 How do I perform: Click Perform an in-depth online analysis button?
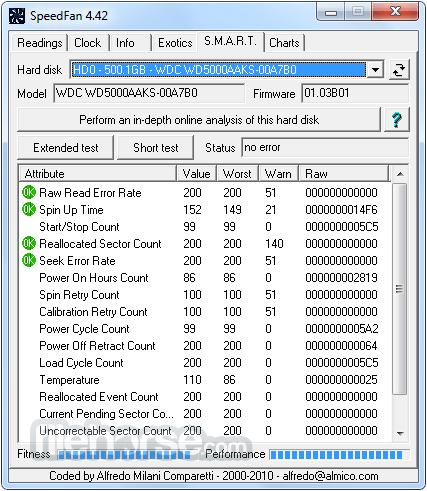pyautogui.click(x=199, y=120)
